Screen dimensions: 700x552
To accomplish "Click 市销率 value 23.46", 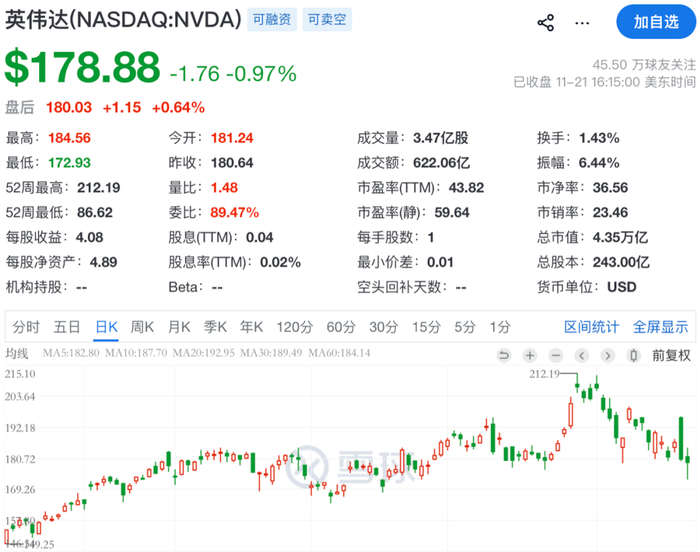I will pyautogui.click(x=610, y=213).
